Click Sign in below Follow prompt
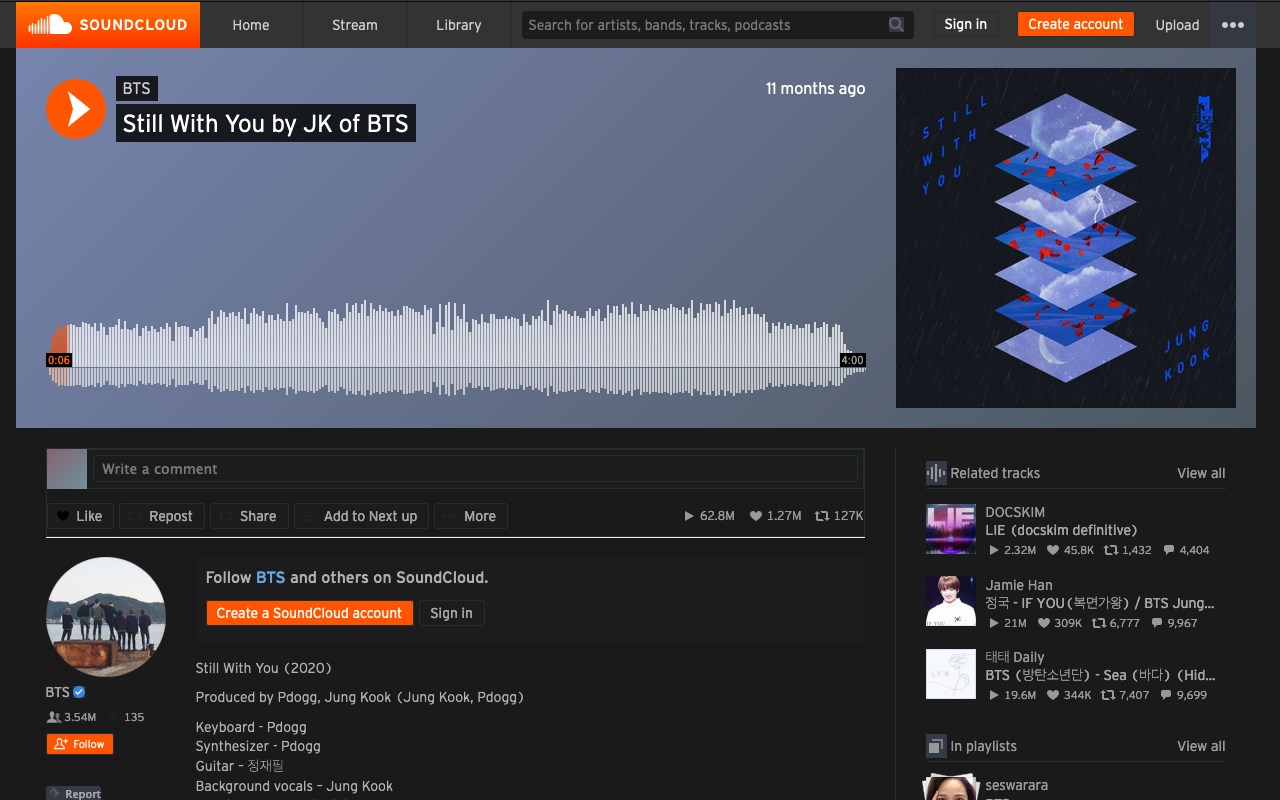Screen dimensions: 1280x800 coord(451,613)
